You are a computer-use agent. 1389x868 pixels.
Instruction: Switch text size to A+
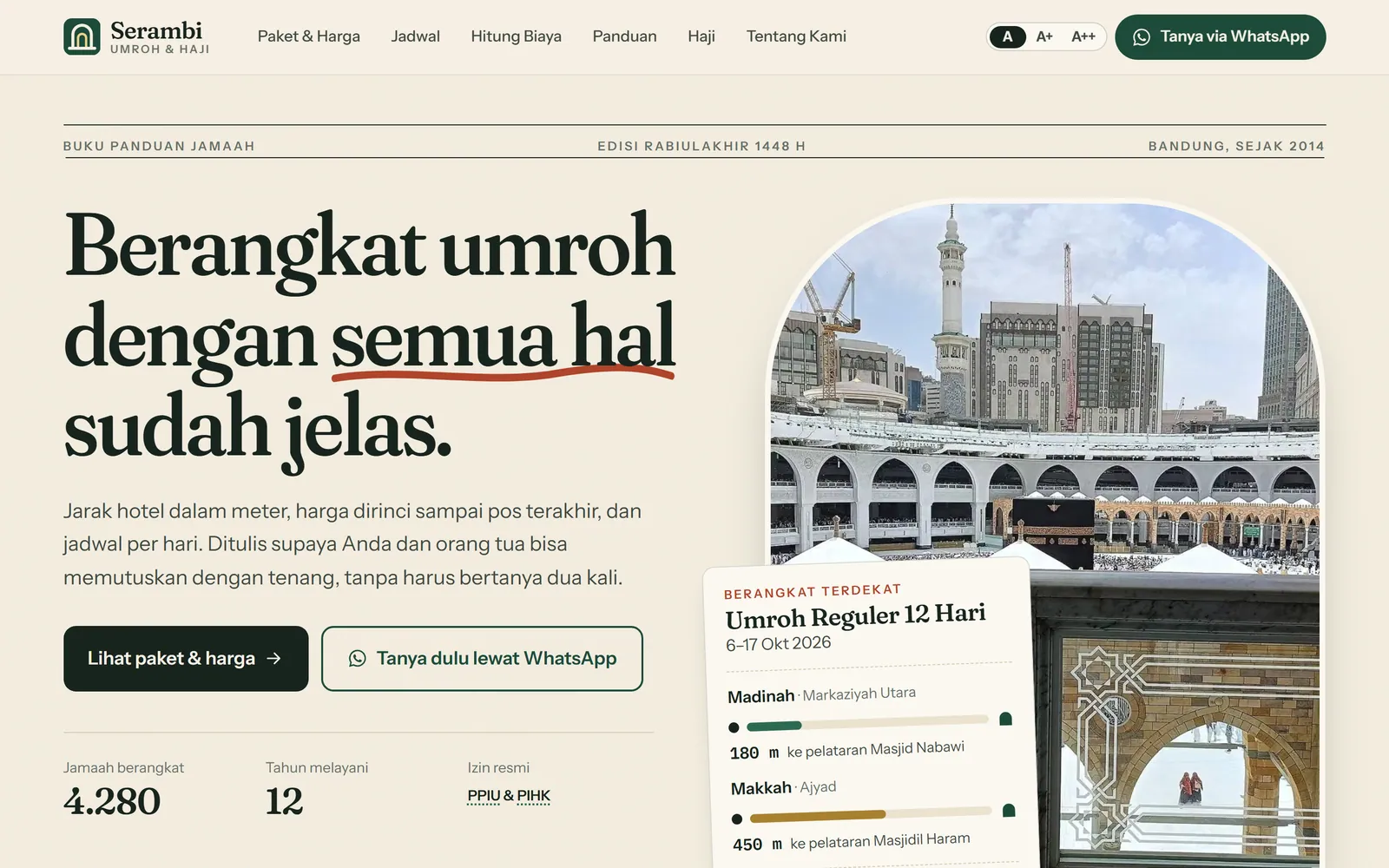coord(1044,36)
